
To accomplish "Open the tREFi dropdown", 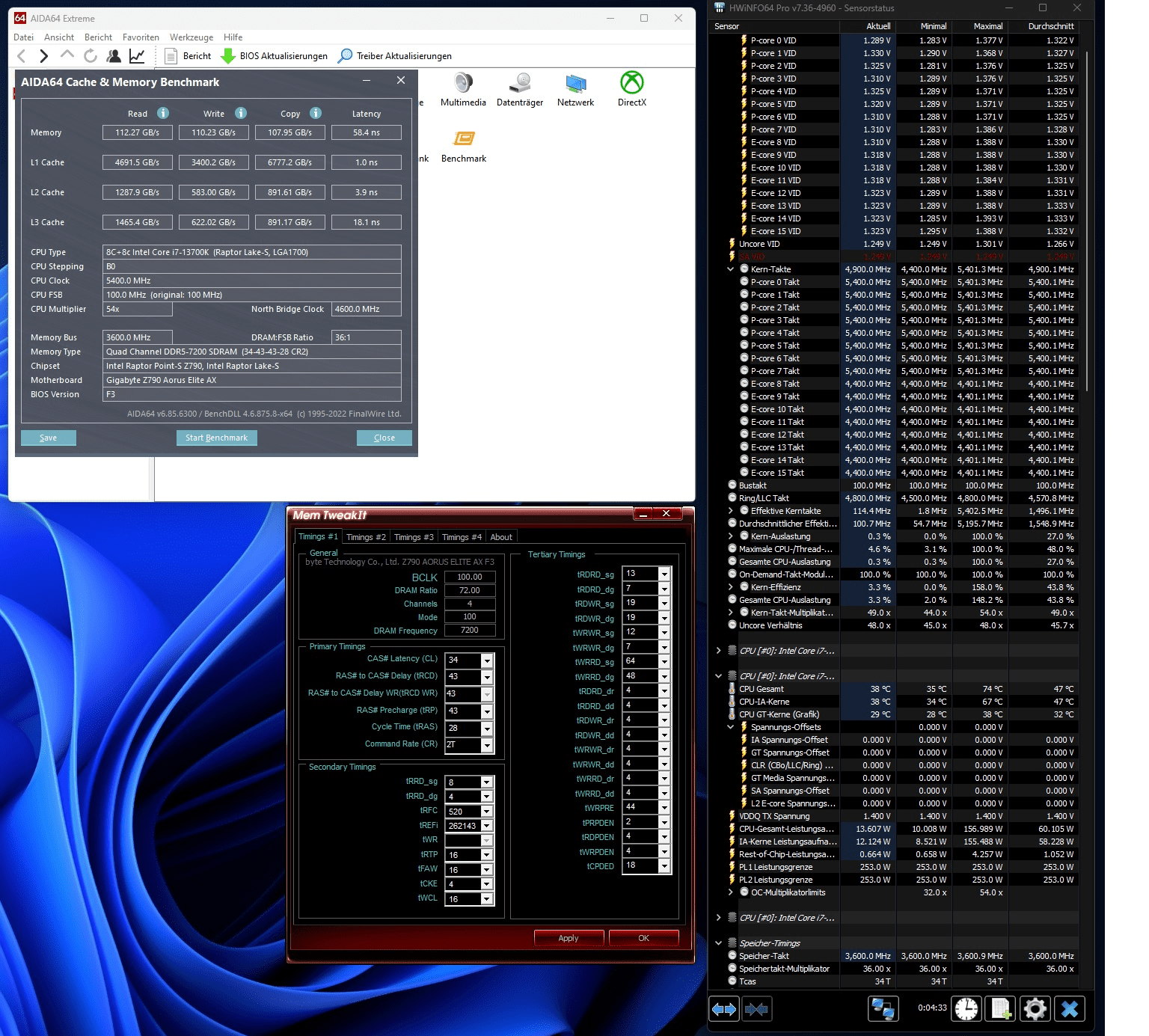I will point(487,826).
